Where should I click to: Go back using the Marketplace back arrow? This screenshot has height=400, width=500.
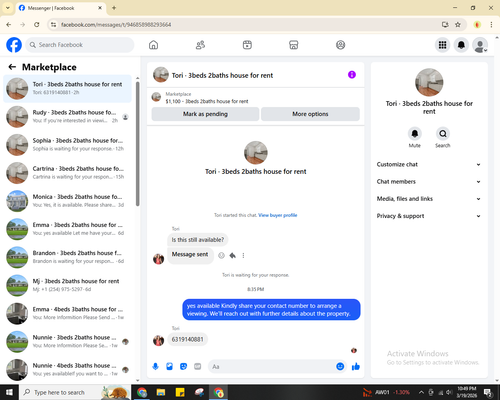coord(12,67)
